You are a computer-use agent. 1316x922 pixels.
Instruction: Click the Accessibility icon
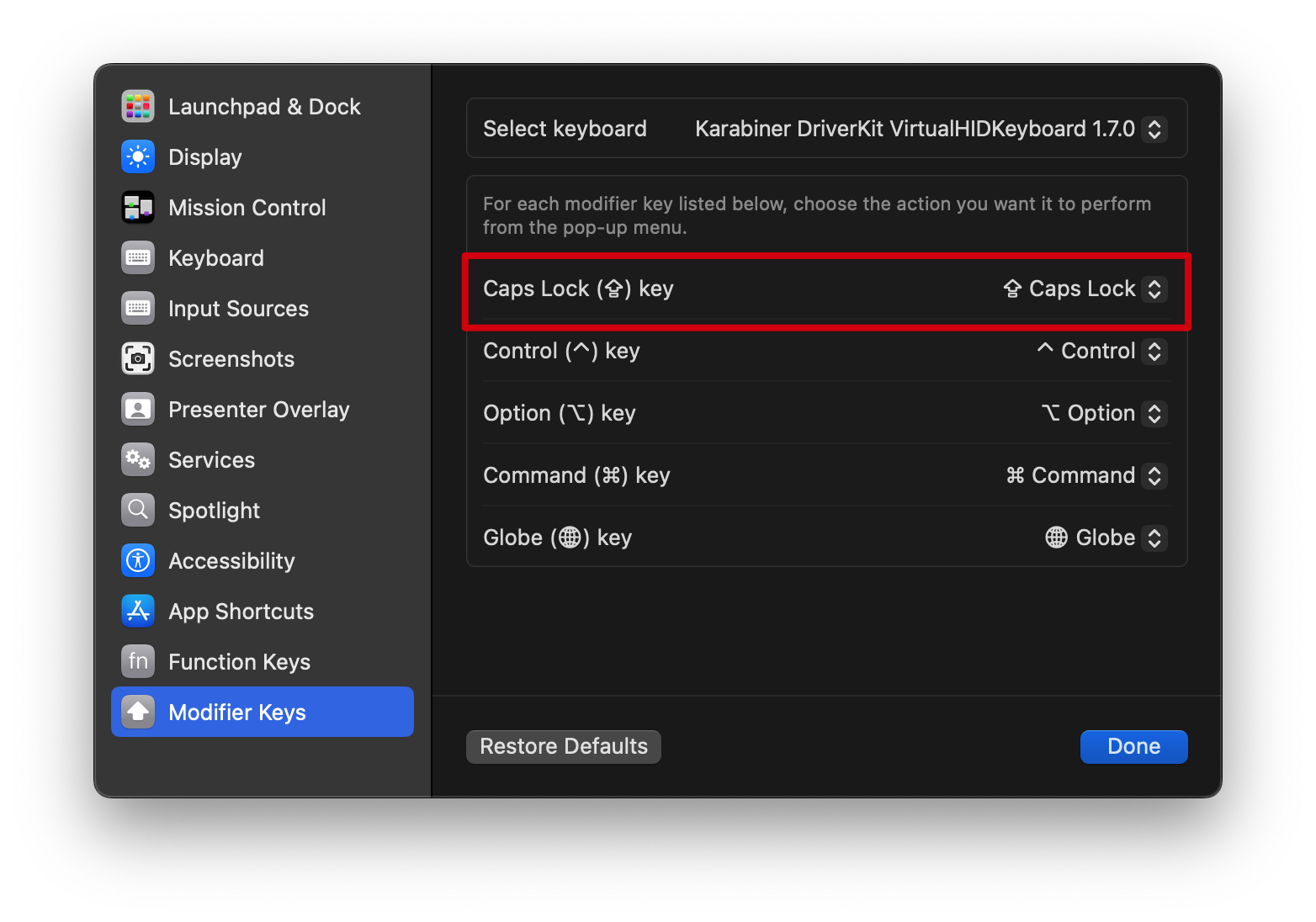(138, 561)
